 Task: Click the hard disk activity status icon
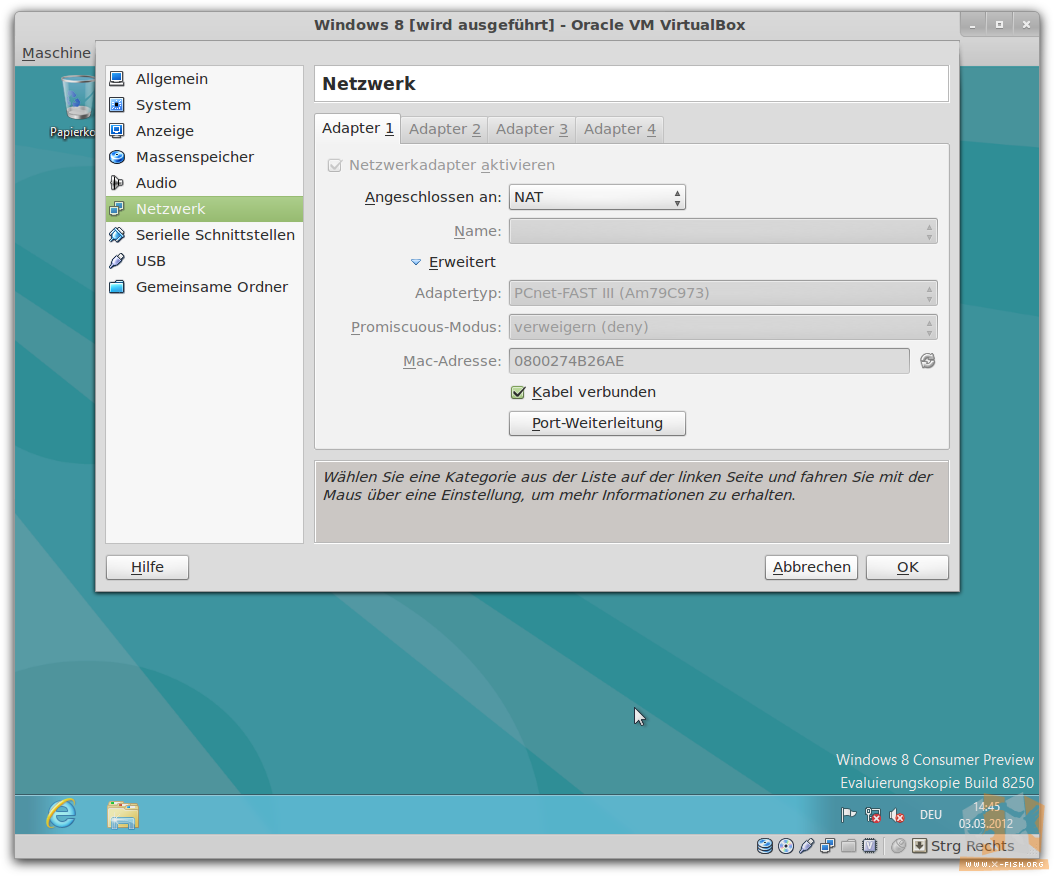coord(764,846)
